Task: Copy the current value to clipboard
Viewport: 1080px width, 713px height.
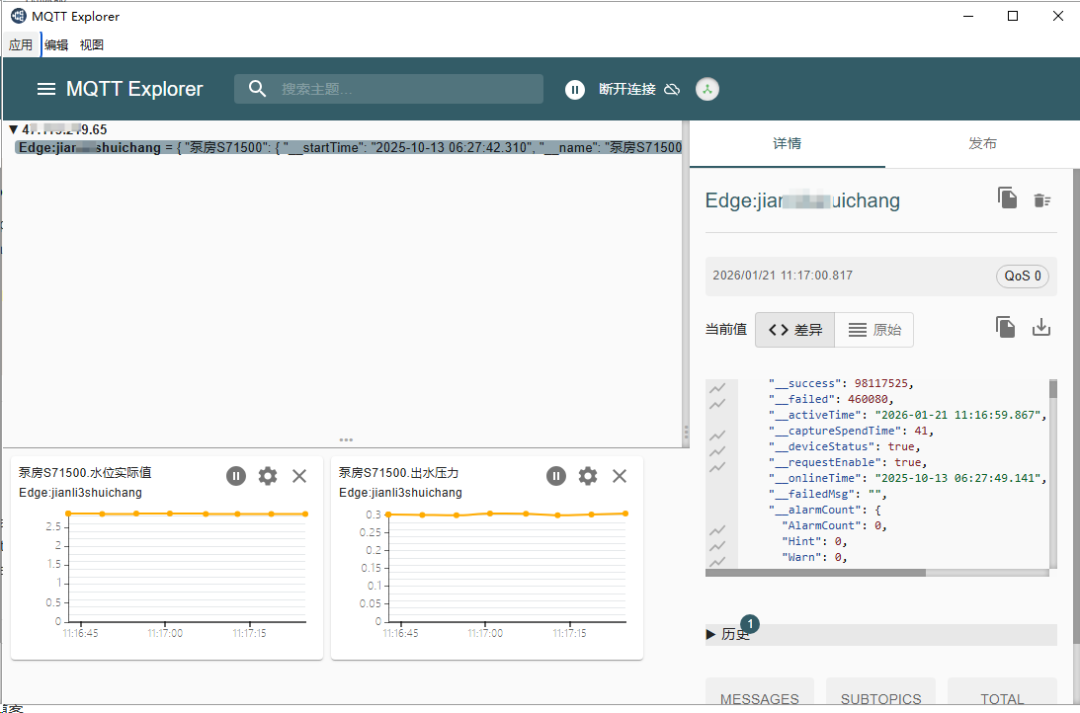Action: tap(1006, 327)
